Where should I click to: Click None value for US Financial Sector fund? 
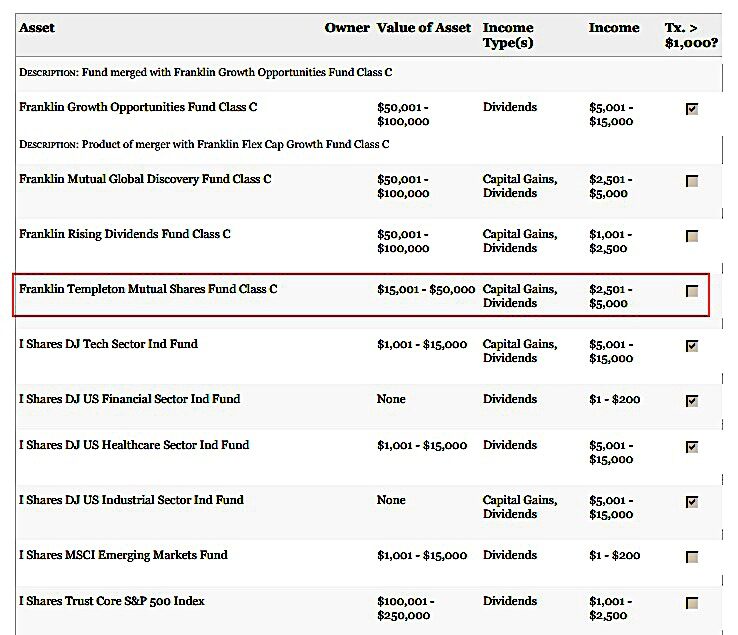coord(391,399)
